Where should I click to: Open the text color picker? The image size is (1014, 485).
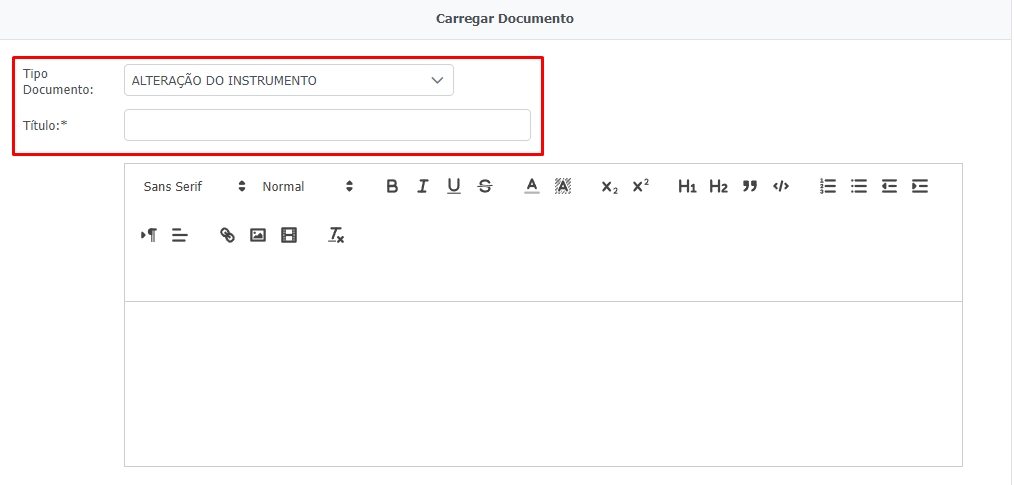pyautogui.click(x=532, y=186)
